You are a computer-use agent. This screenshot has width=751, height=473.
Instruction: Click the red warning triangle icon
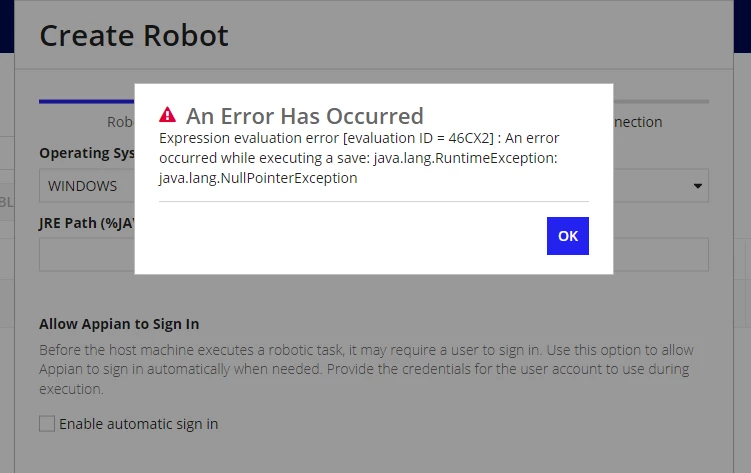(168, 115)
